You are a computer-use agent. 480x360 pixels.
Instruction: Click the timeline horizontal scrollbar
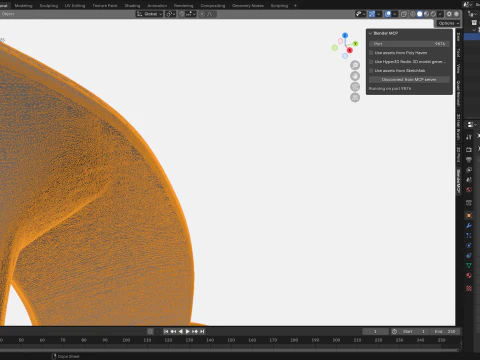(229, 350)
